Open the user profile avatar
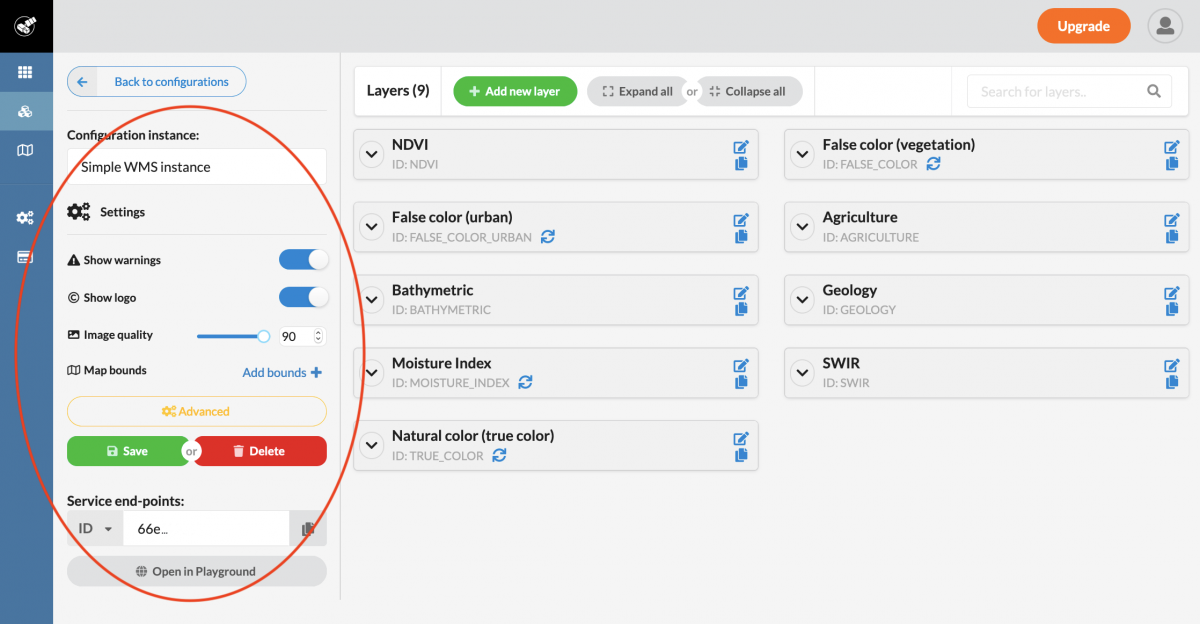Screen dimensions: 1200x624 (1165, 26)
